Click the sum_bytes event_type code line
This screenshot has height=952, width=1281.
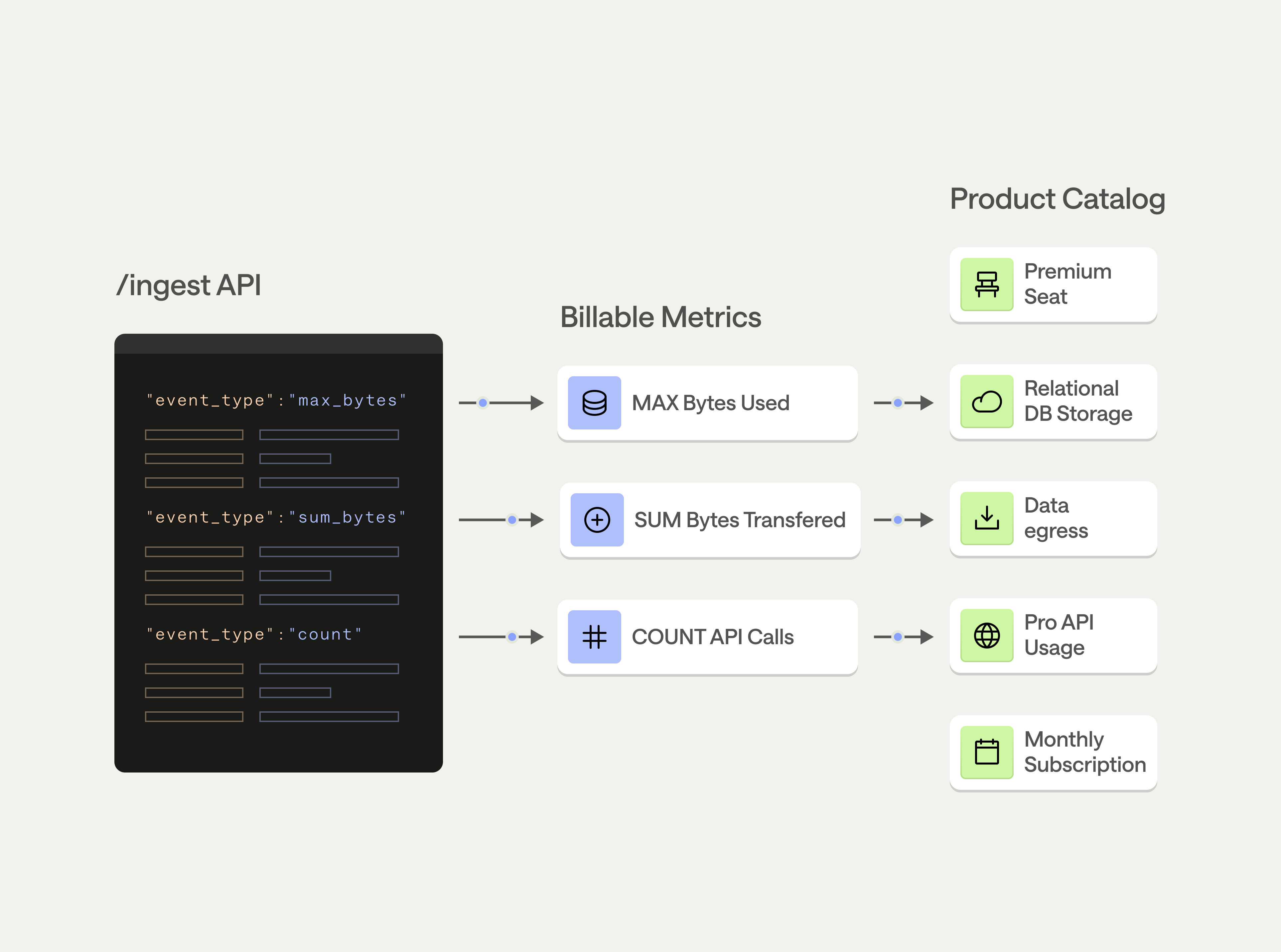click(x=276, y=518)
